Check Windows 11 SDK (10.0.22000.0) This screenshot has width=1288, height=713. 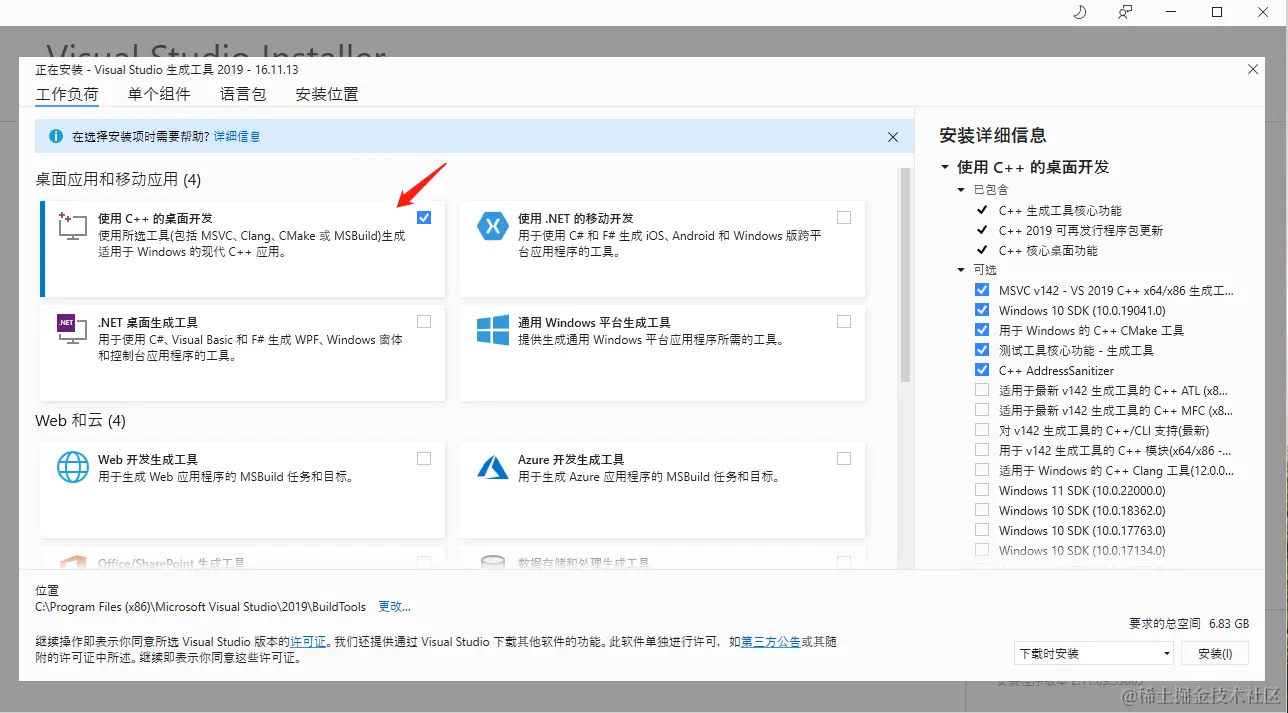pos(981,490)
